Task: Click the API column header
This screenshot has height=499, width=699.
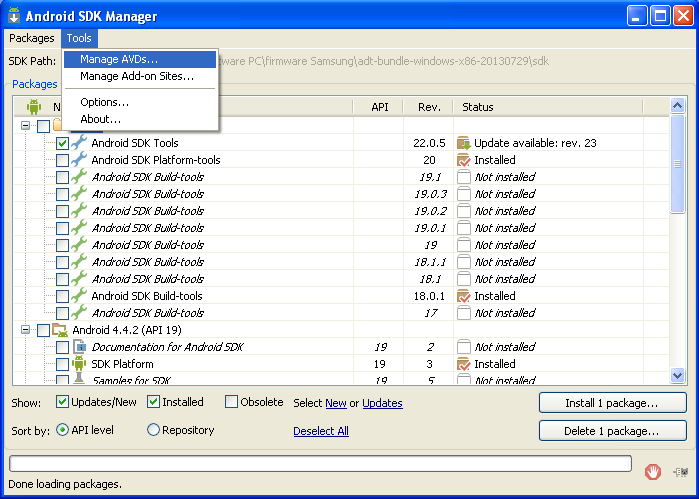Action: pos(379,107)
